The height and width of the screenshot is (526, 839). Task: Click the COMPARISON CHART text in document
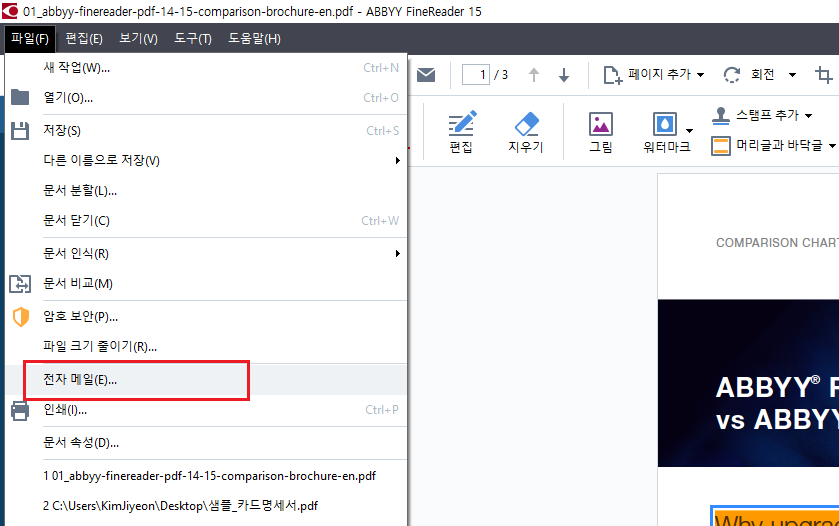pos(777,243)
